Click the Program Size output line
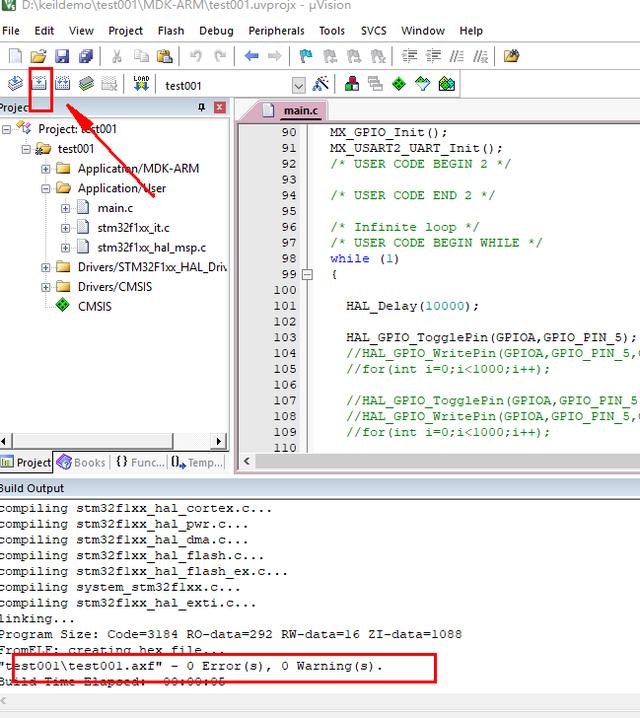This screenshot has height=718, width=640. point(231,634)
